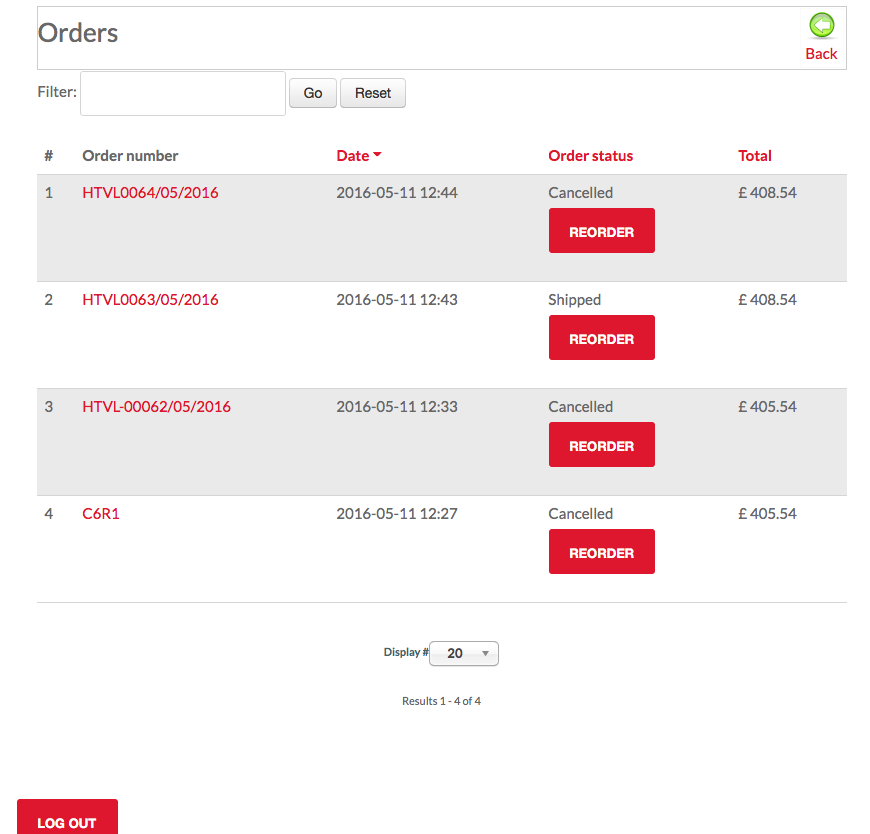Click the date 2016-05-11 12:43
This screenshot has width=870, height=834.
[397, 300]
